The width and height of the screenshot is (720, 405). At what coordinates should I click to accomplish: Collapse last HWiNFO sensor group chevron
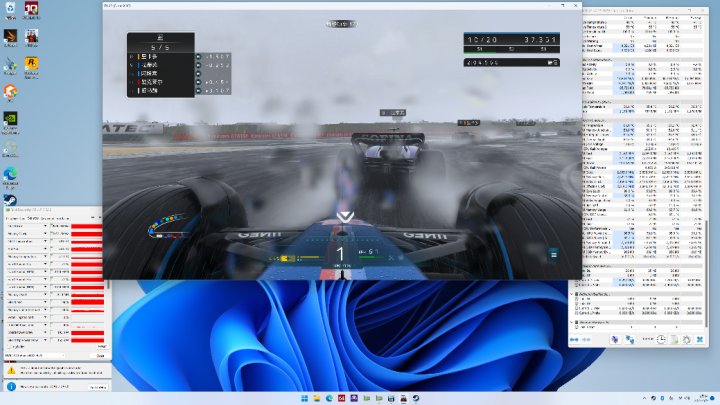pyautogui.click(x=572, y=322)
